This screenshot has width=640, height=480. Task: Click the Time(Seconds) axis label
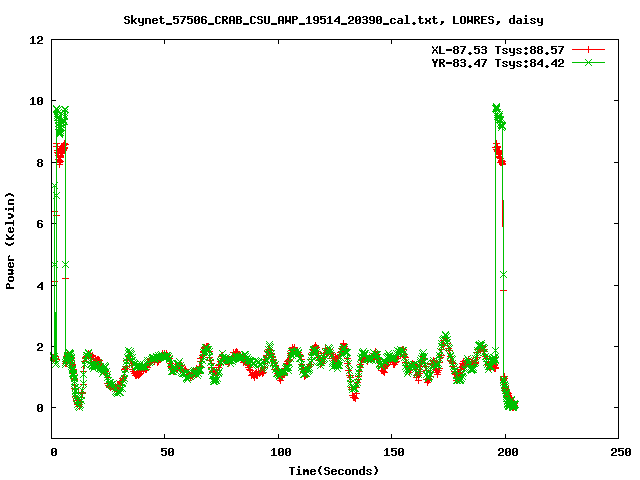pyautogui.click(x=333, y=471)
